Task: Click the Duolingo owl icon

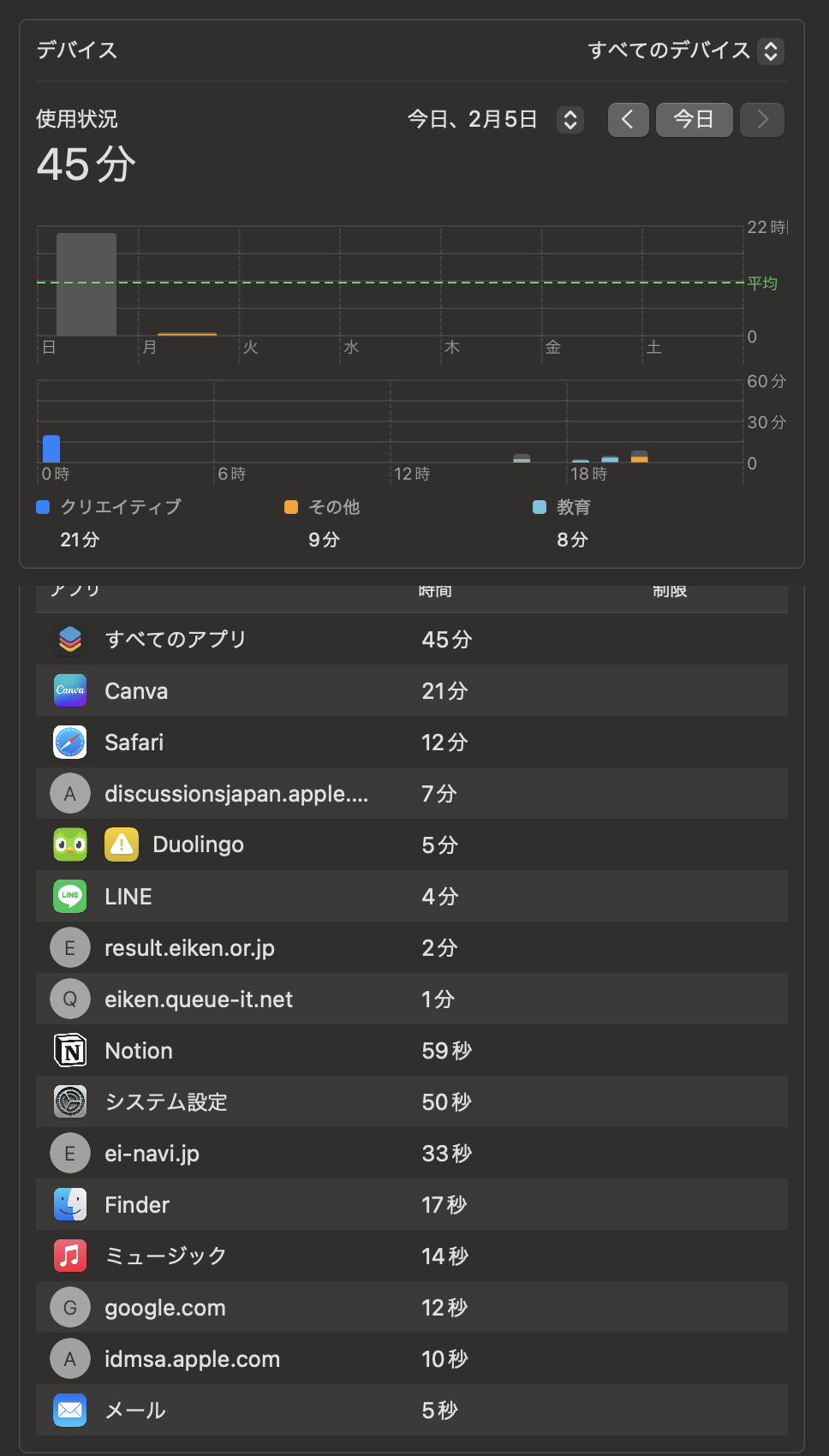Action: pyautogui.click(x=70, y=844)
